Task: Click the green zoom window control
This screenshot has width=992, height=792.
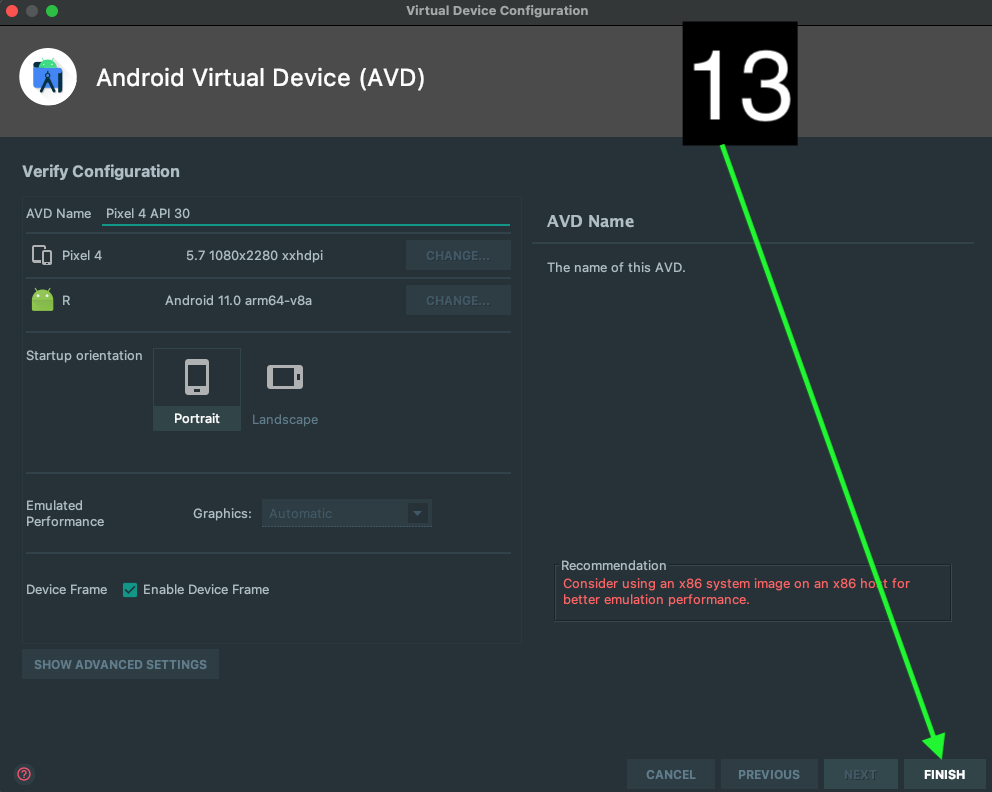Action: [51, 11]
